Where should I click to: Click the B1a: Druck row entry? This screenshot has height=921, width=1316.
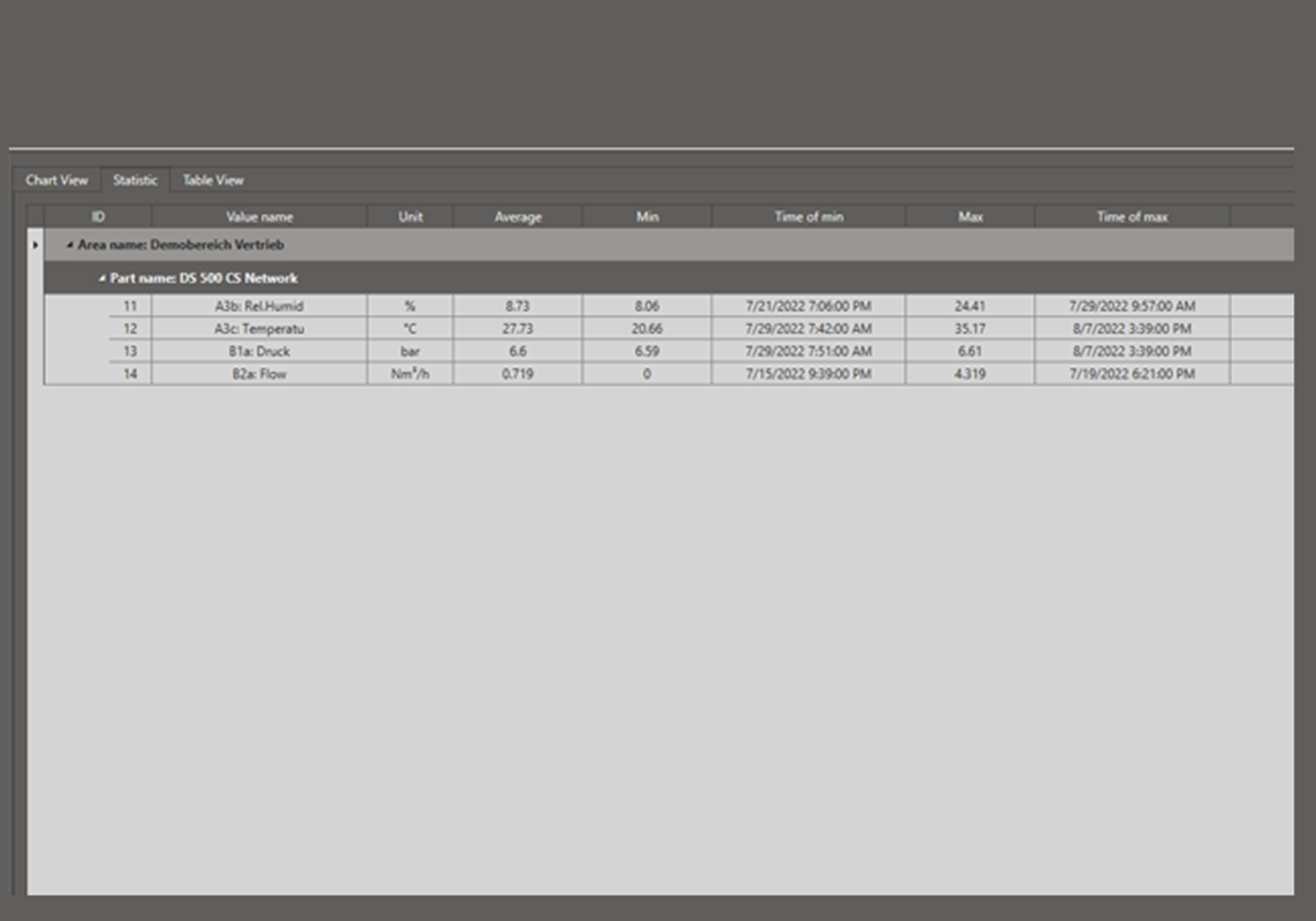click(260, 351)
